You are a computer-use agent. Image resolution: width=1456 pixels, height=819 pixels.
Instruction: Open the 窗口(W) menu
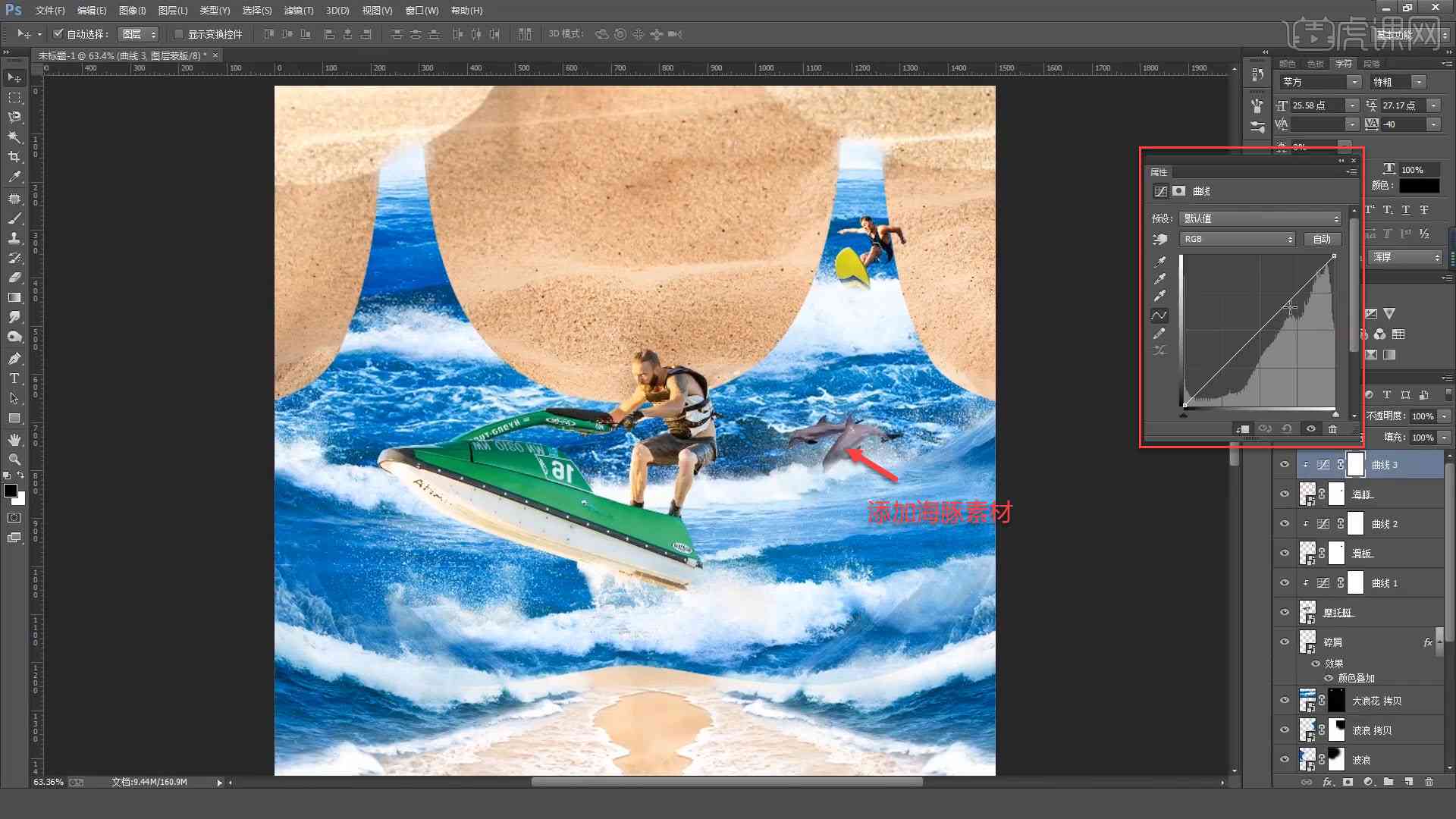[422, 11]
